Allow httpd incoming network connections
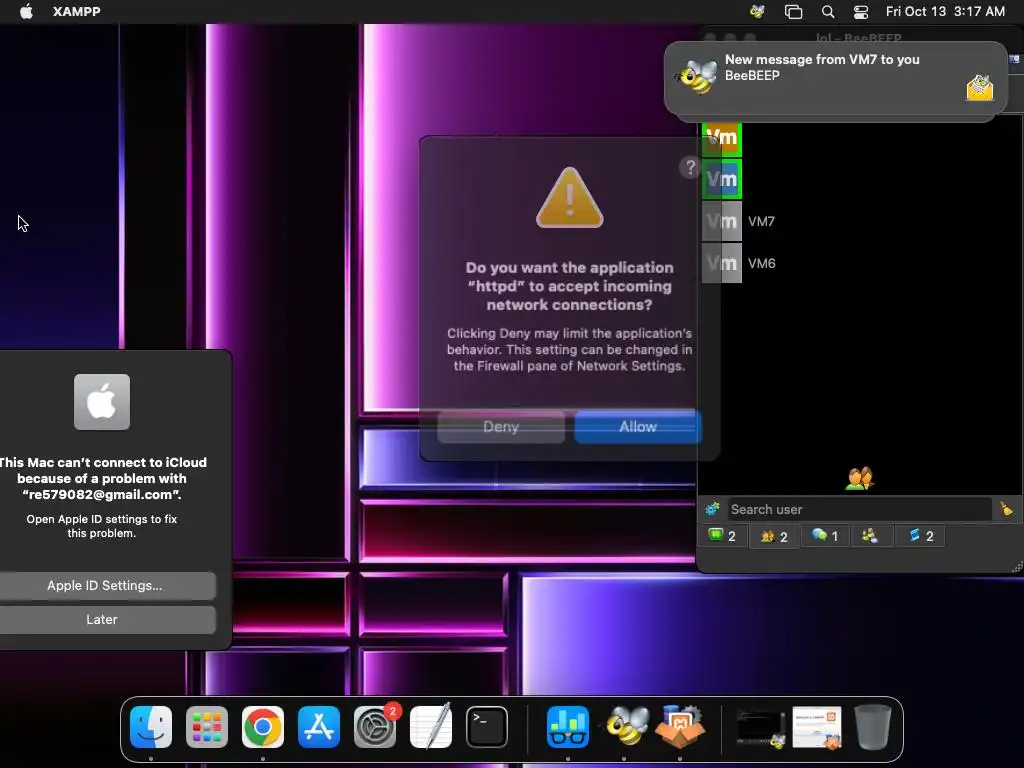1024x768 pixels. click(x=638, y=426)
